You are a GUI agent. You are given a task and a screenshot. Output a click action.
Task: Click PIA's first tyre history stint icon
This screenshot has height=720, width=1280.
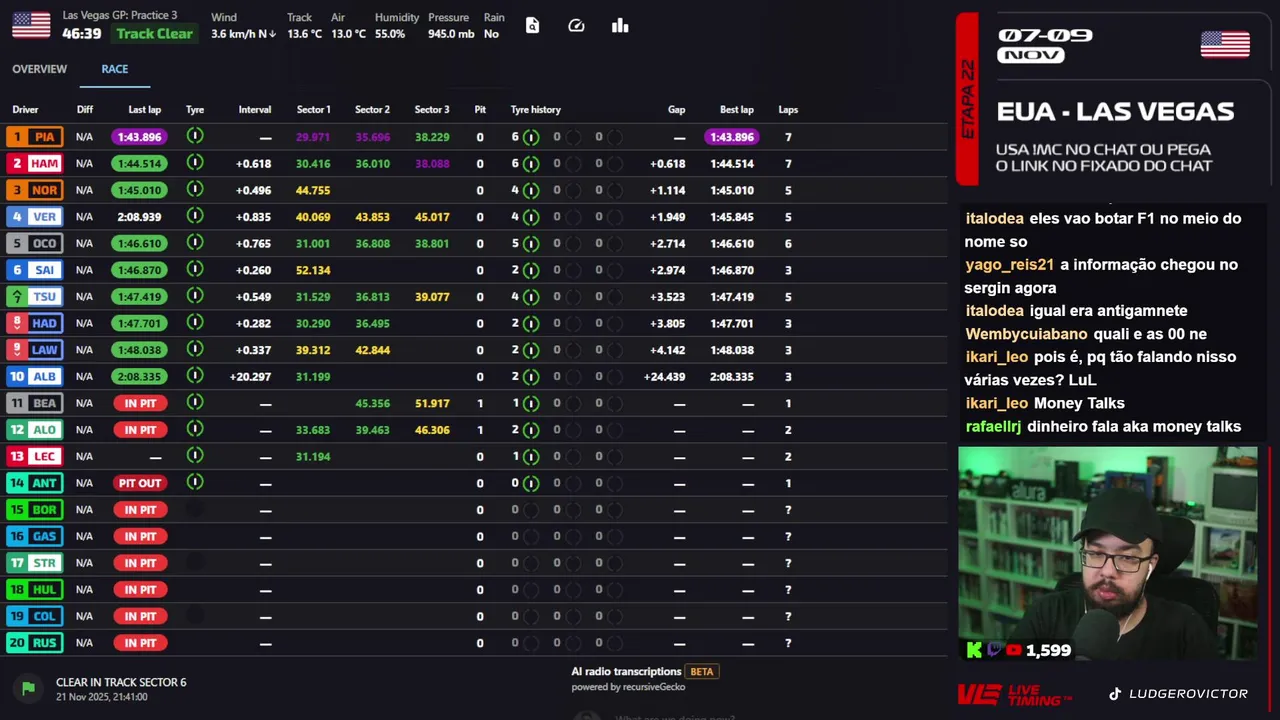coord(531,137)
